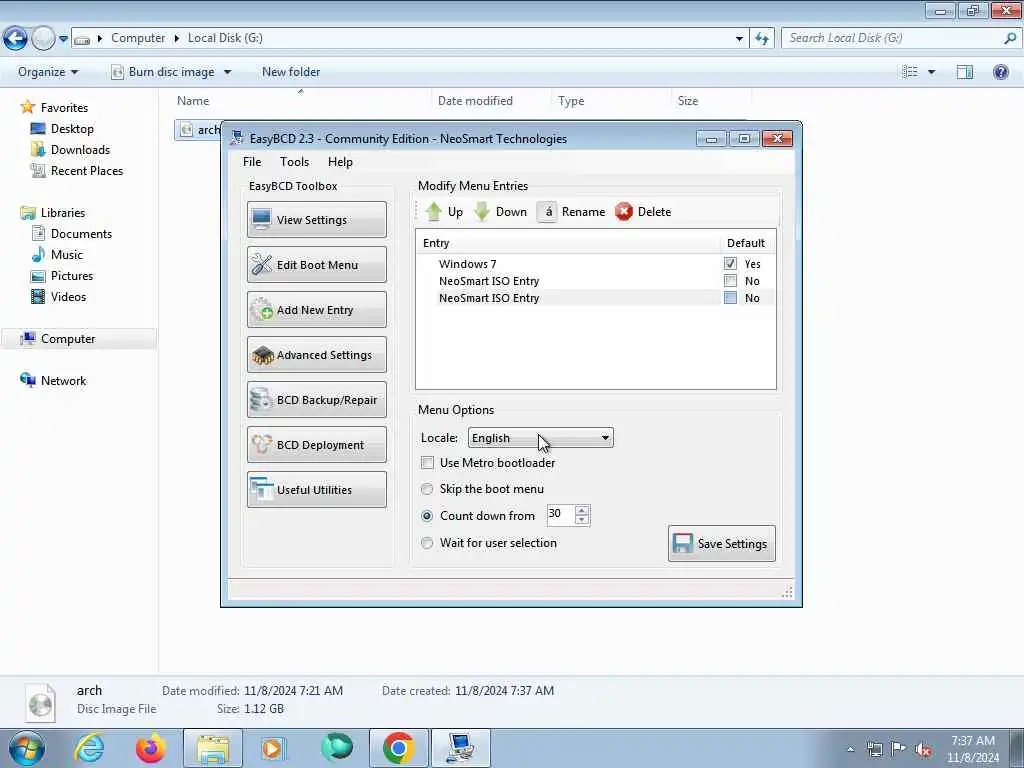Go back in Explorer window
Screen dimensions: 1024x768
coord(15,38)
